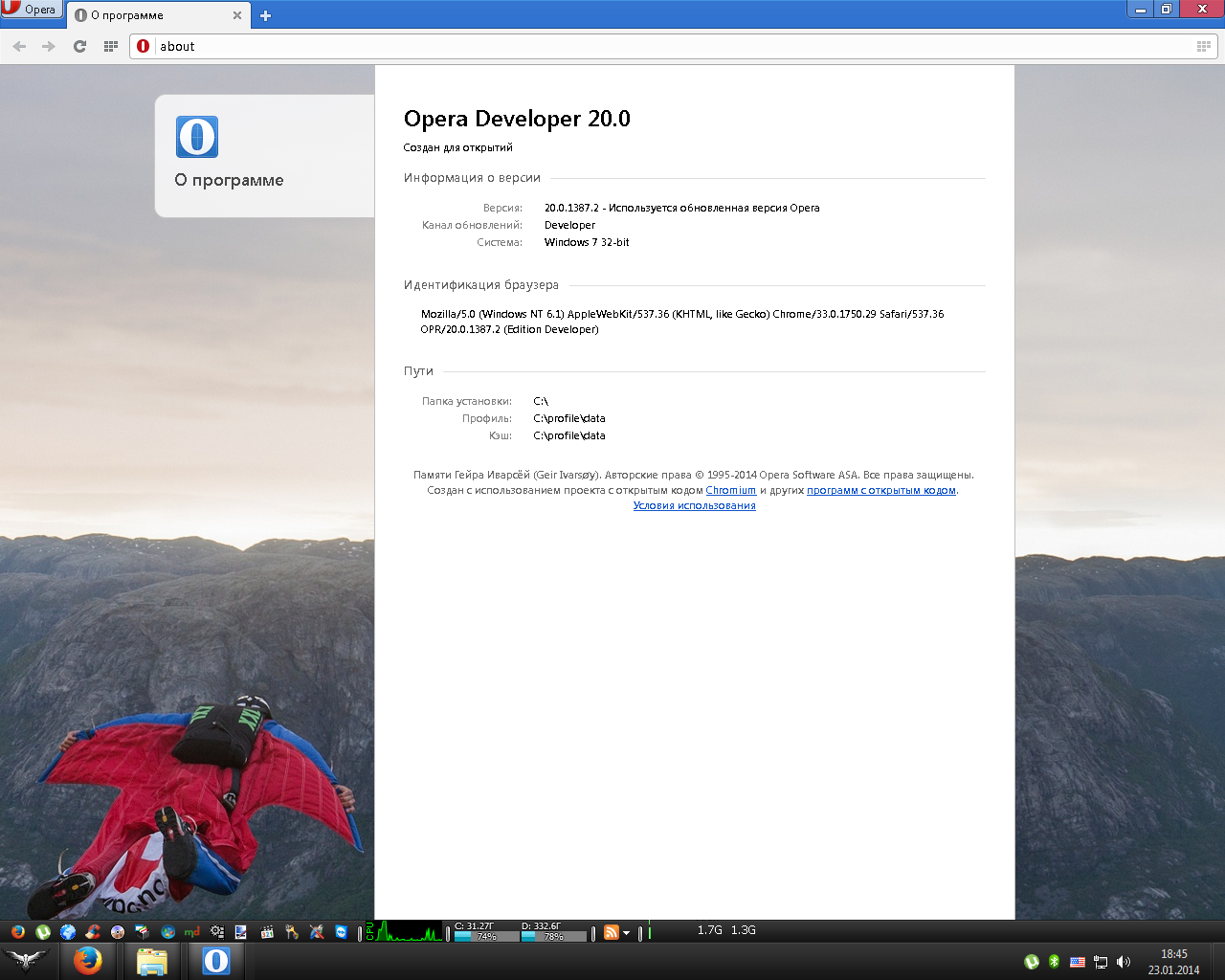
Task: Click the US flag language indicator
Action: click(x=1077, y=962)
